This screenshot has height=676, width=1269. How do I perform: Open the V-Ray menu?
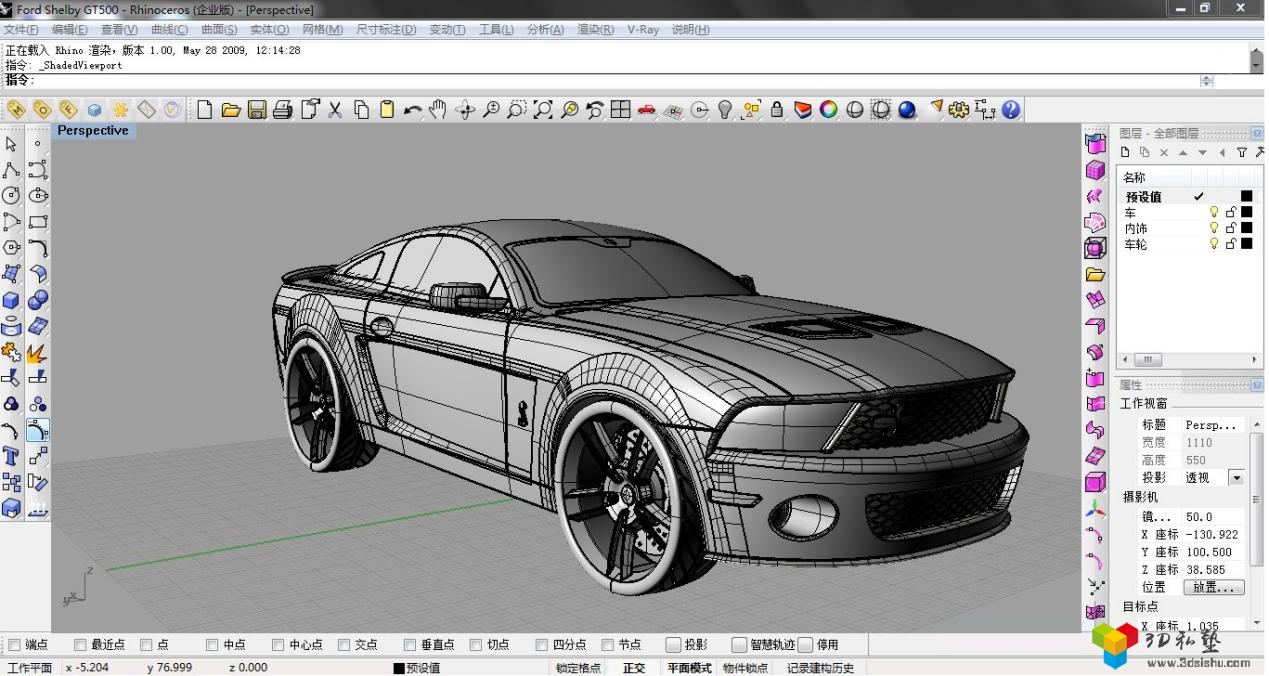pos(643,30)
